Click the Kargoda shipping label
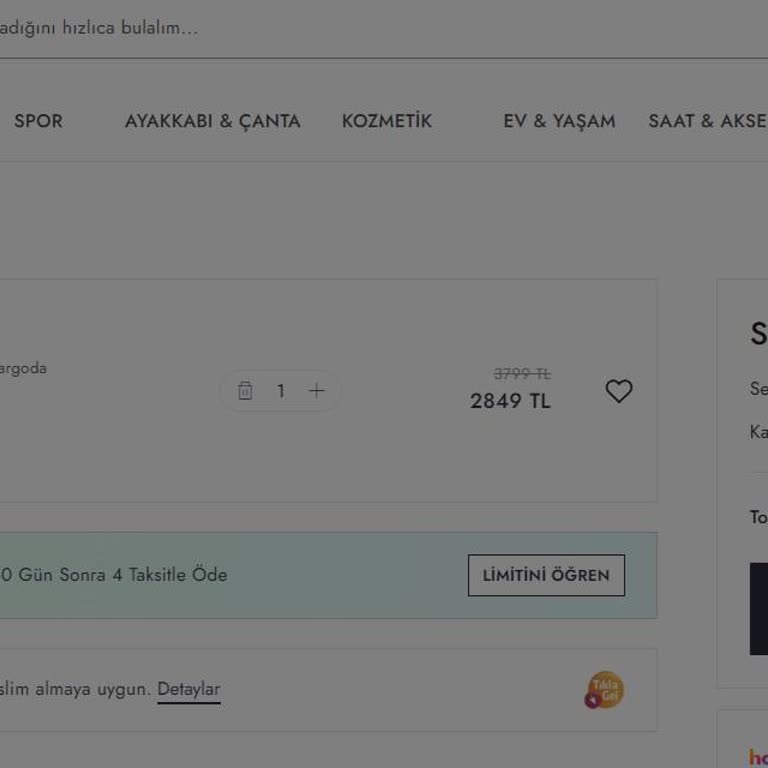 pyautogui.click(x=23, y=368)
